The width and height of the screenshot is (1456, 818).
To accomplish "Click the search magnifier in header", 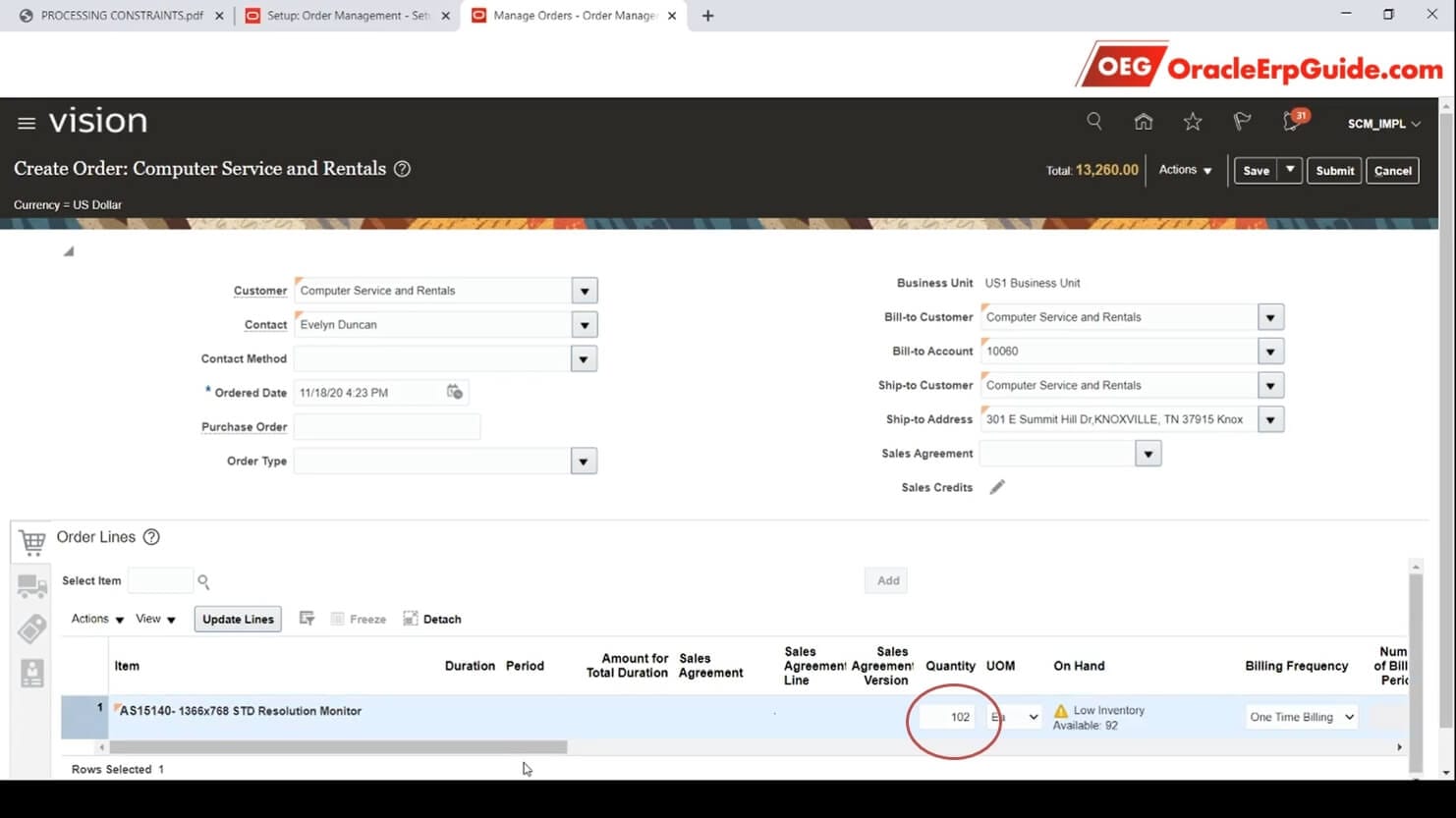I will pos(1093,121).
